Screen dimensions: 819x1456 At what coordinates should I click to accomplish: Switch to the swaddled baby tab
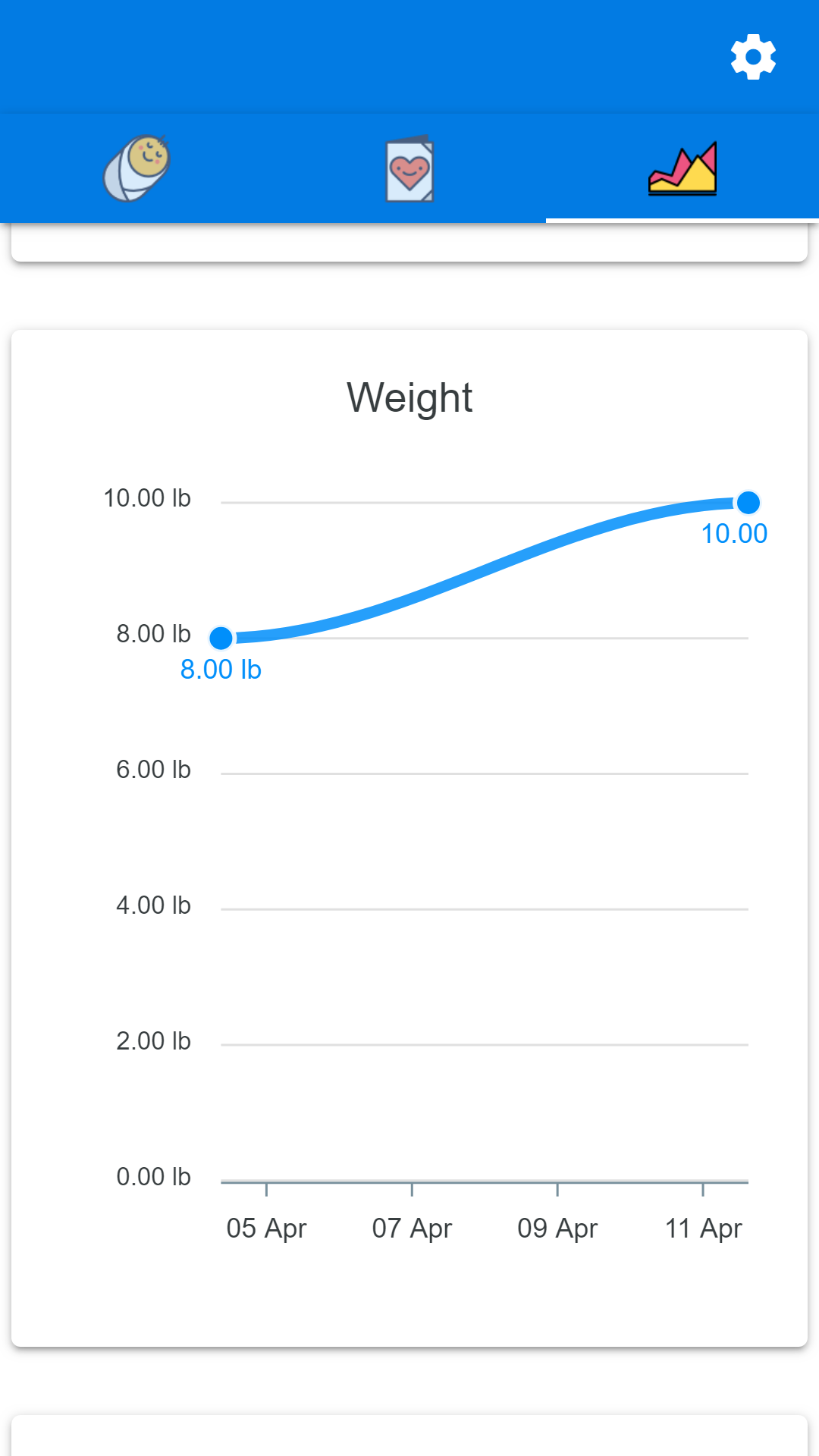[136, 168]
